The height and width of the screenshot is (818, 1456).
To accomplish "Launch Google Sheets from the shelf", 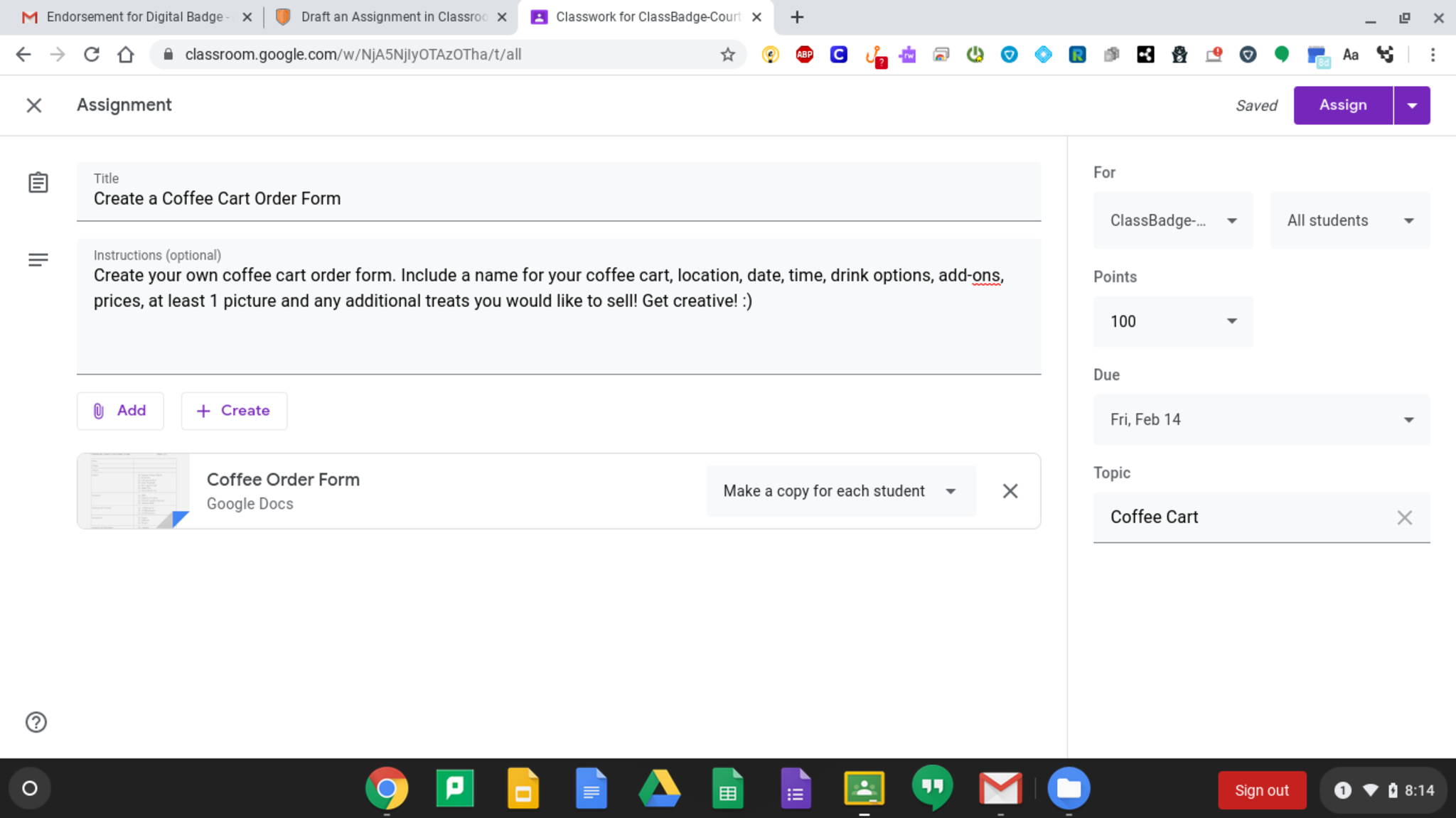I will pos(727,789).
